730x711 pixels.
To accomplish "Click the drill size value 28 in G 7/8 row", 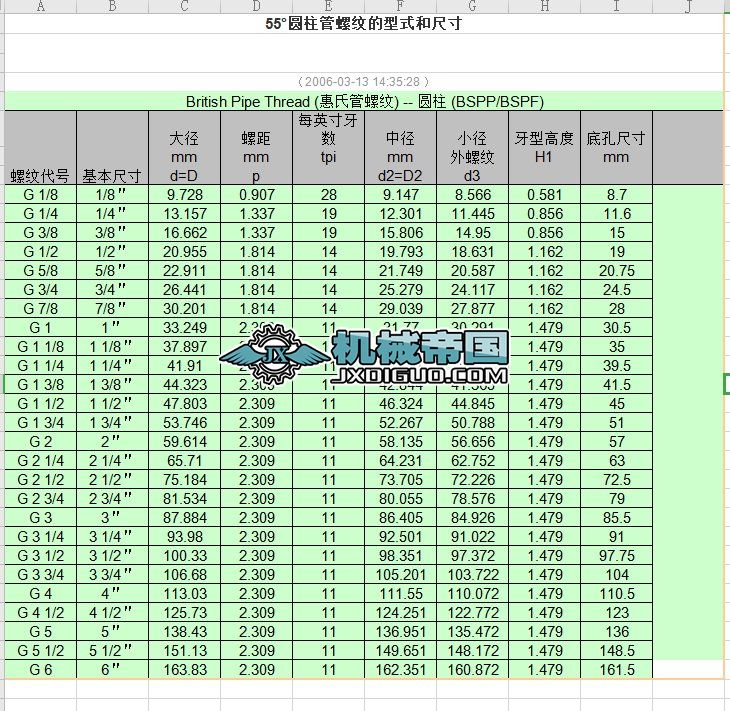I will coord(617,309).
